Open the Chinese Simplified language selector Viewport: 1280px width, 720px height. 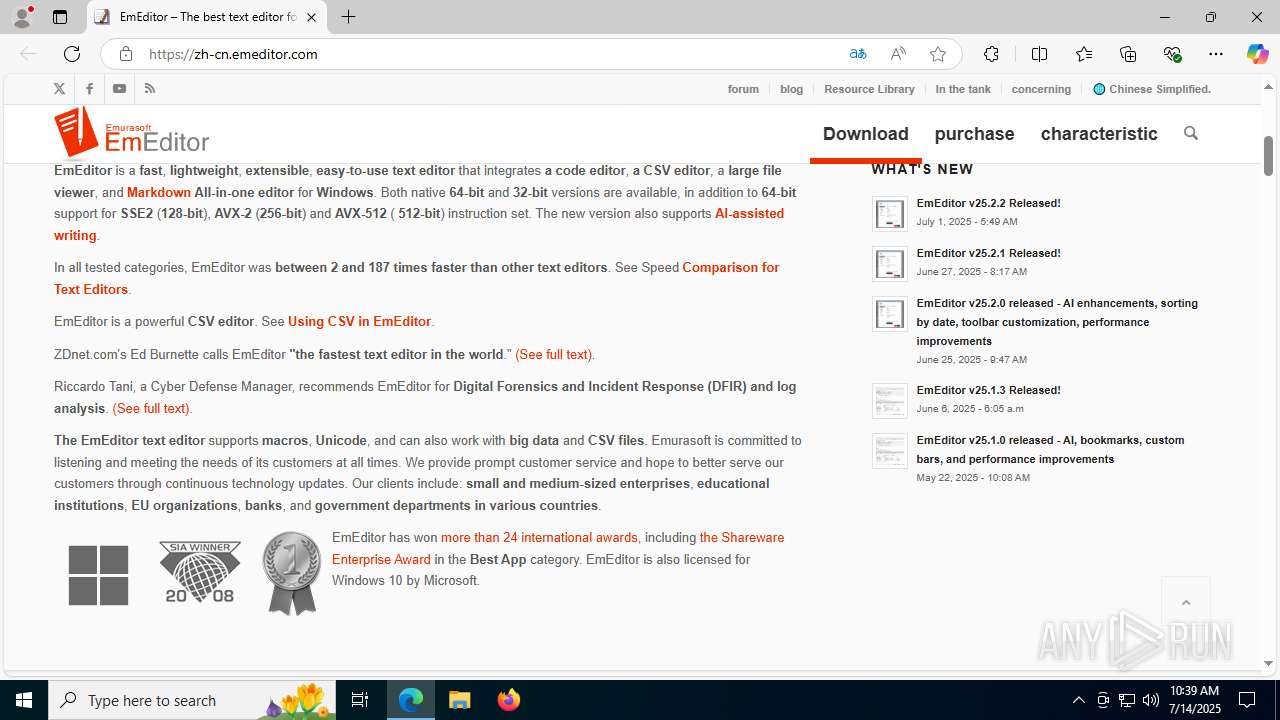(1152, 89)
